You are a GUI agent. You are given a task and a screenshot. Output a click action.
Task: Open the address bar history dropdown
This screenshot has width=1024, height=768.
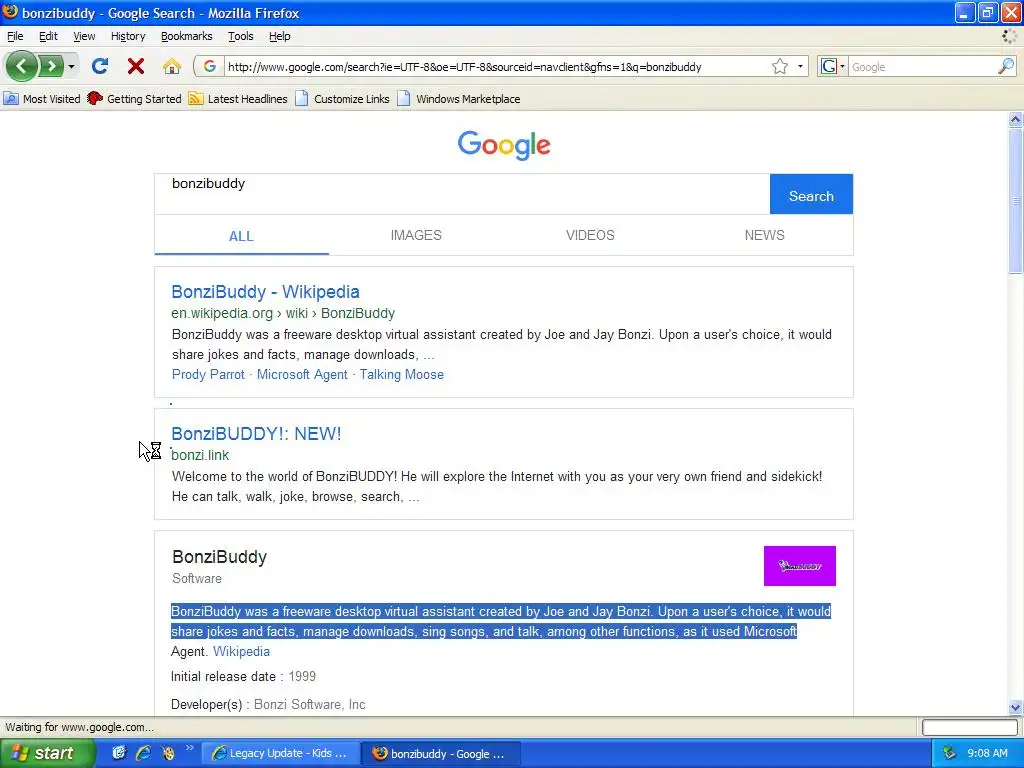[800, 67]
